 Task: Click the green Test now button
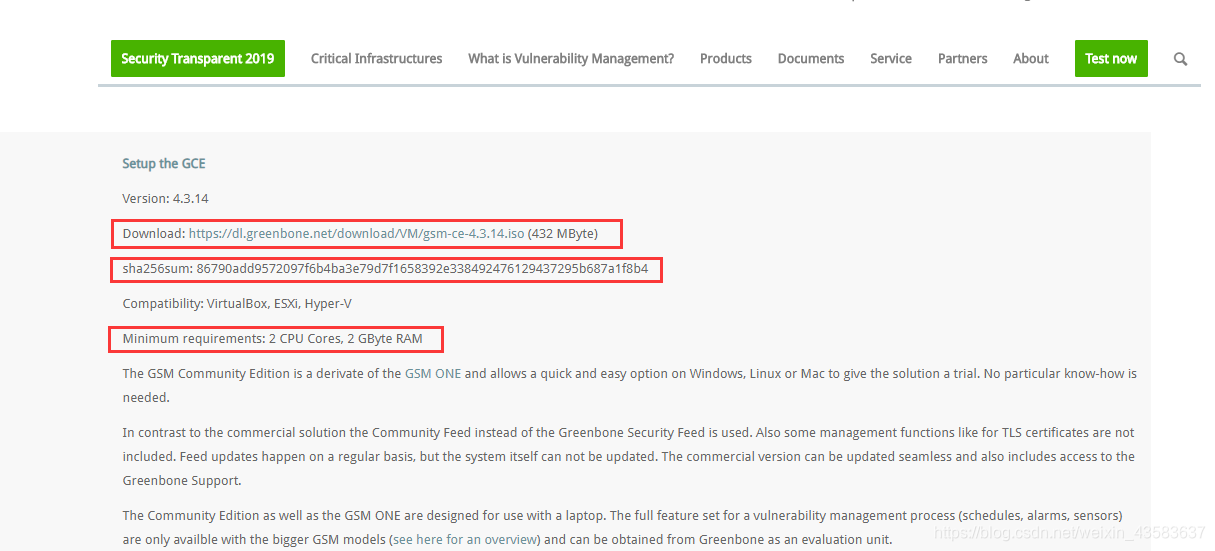click(x=1111, y=58)
